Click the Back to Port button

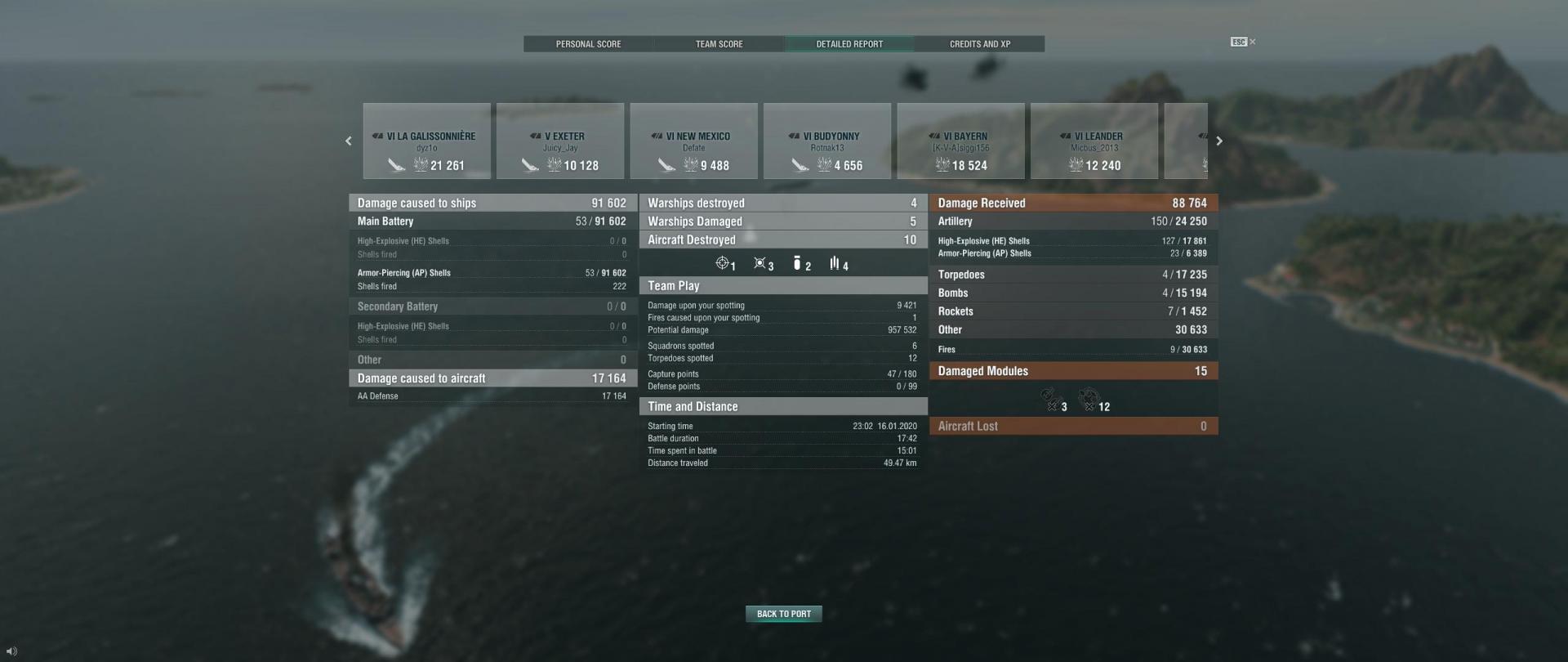point(784,614)
